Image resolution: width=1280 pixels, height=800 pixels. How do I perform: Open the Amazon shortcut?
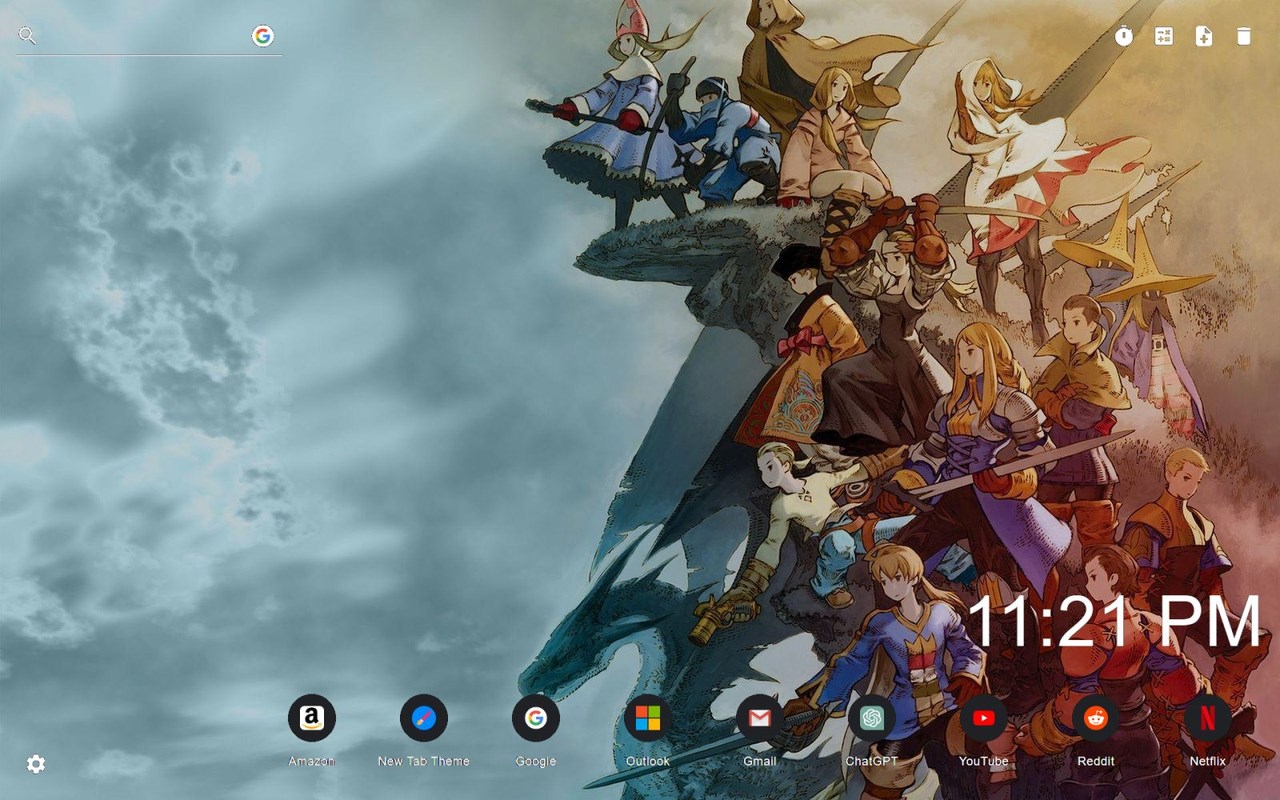coord(312,718)
